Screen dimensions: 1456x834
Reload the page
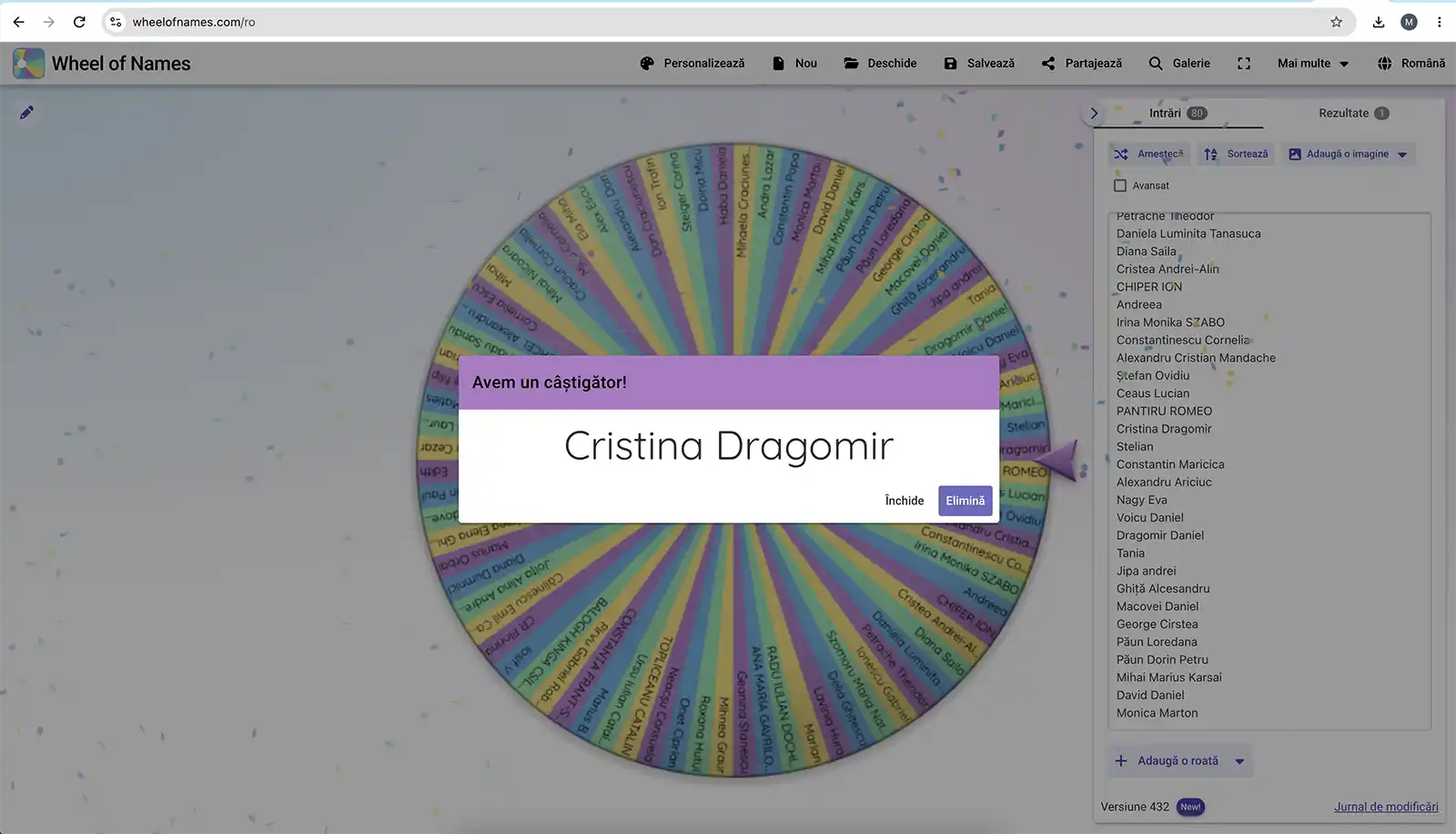coord(79,22)
